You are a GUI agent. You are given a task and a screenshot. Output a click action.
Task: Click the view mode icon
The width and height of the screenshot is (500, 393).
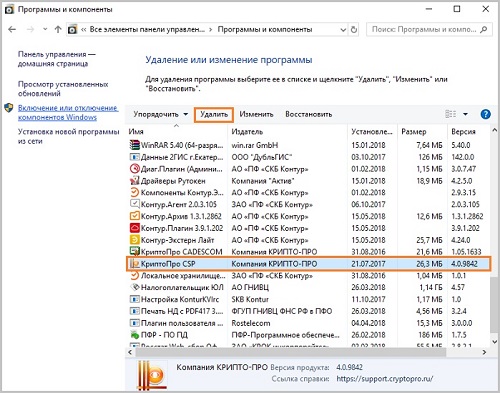click(451, 114)
